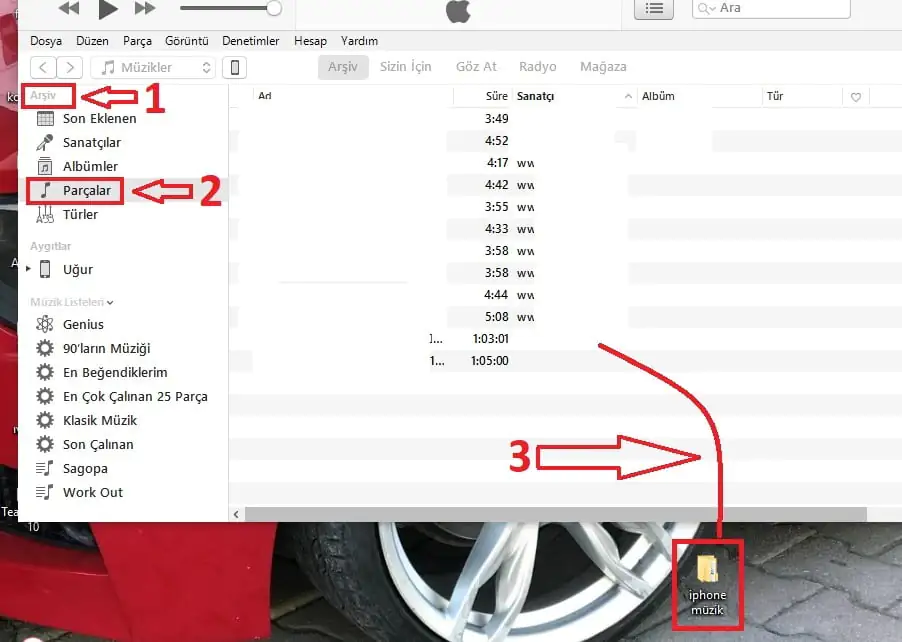The image size is (902, 642).
Task: Switch to the Göz At tab
Action: (476, 67)
